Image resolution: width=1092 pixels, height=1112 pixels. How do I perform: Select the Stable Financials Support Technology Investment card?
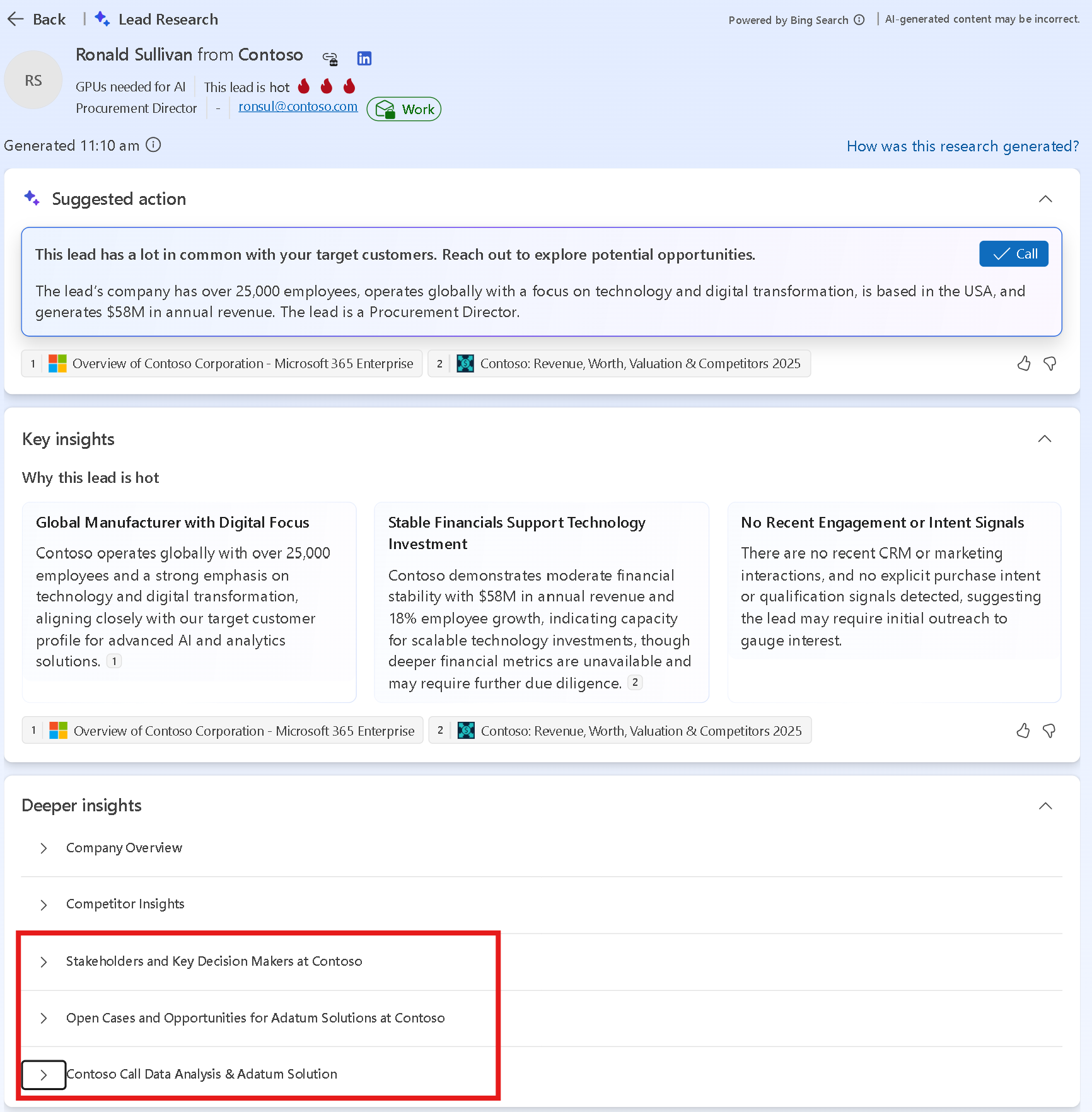pyautogui.click(x=542, y=602)
